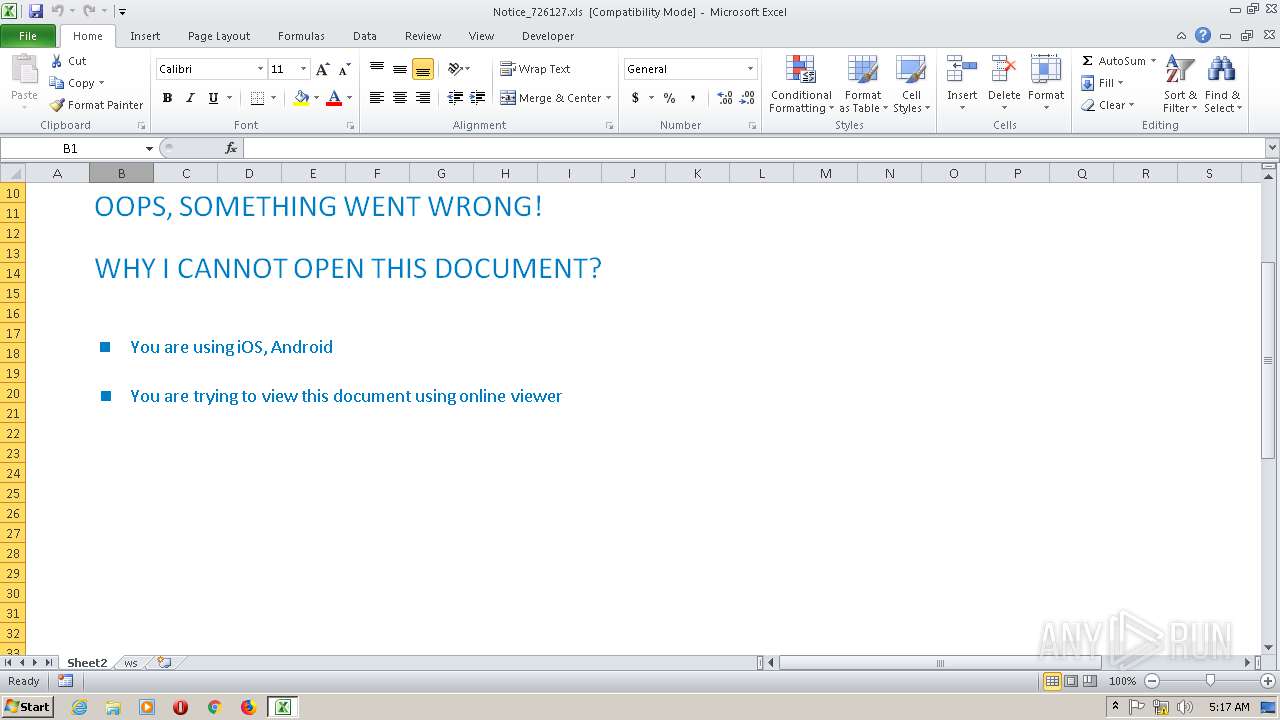Click the Insert cells icon
The height and width of the screenshot is (720, 1280).
962,70
